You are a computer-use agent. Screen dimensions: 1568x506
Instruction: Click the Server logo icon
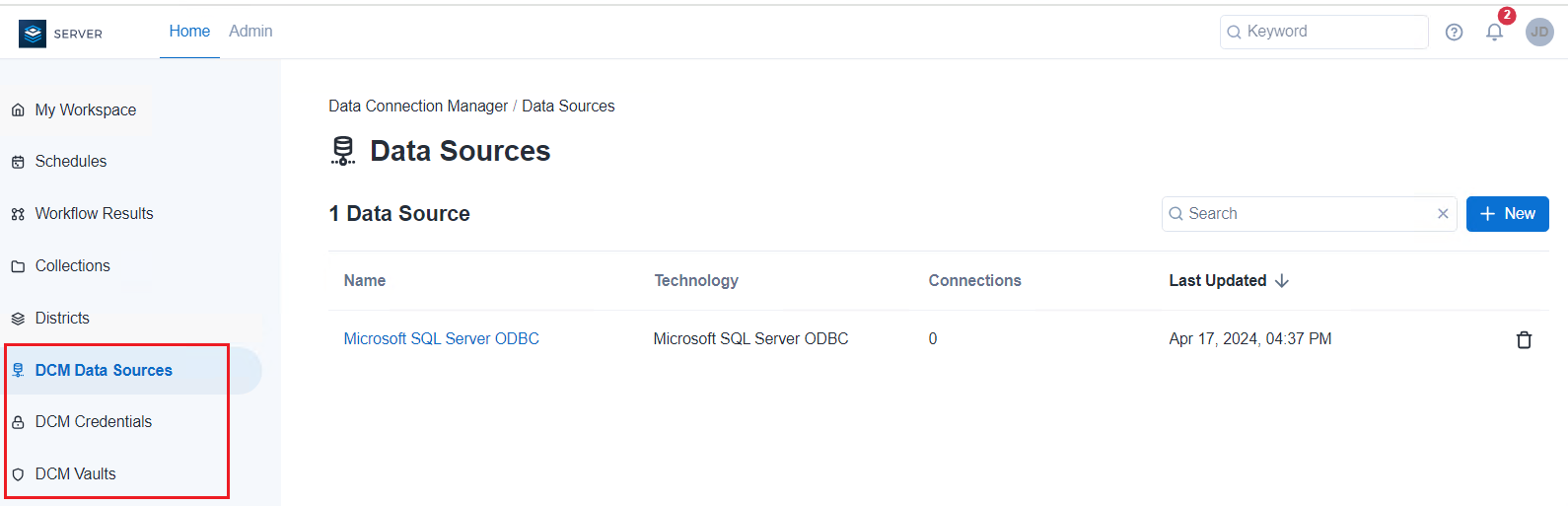tap(33, 34)
